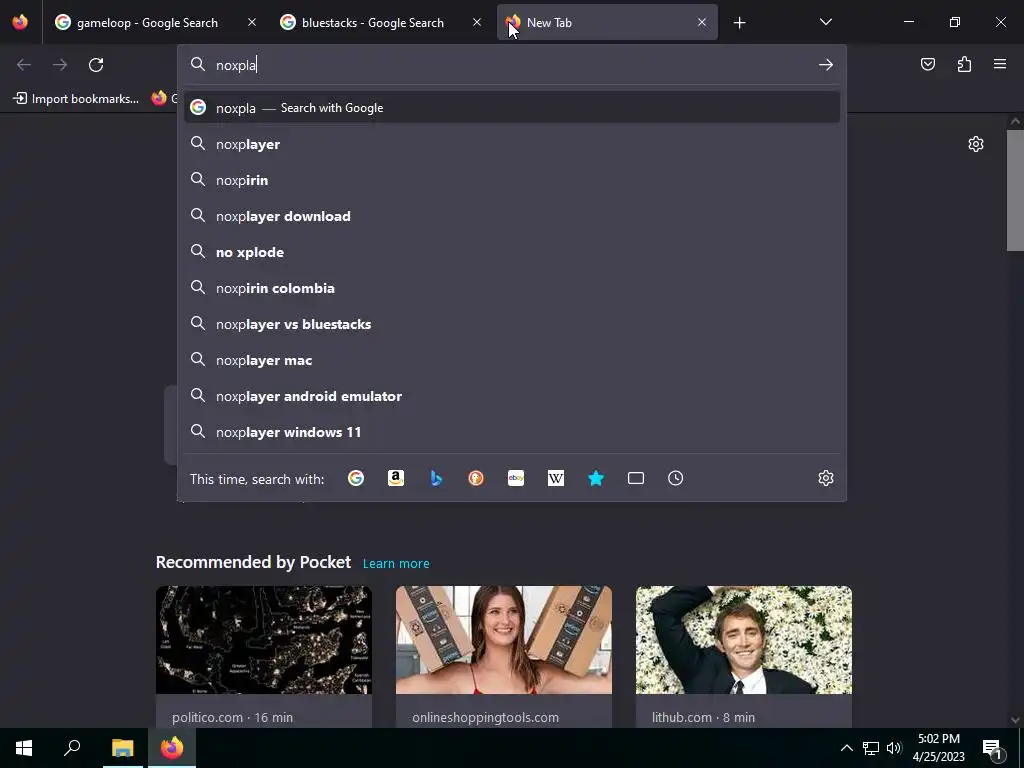Click Firefox icon in taskbar
Screen dimensions: 1024x768
172,748
